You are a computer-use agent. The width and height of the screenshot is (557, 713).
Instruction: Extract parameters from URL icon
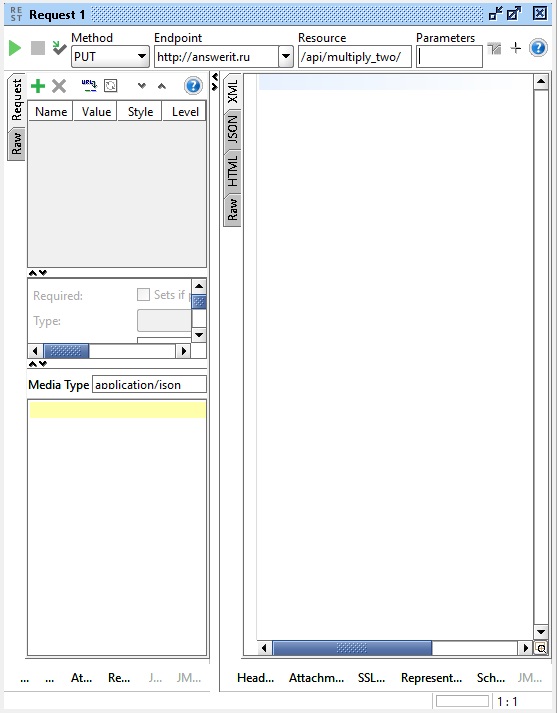pyautogui.click(x=89, y=85)
